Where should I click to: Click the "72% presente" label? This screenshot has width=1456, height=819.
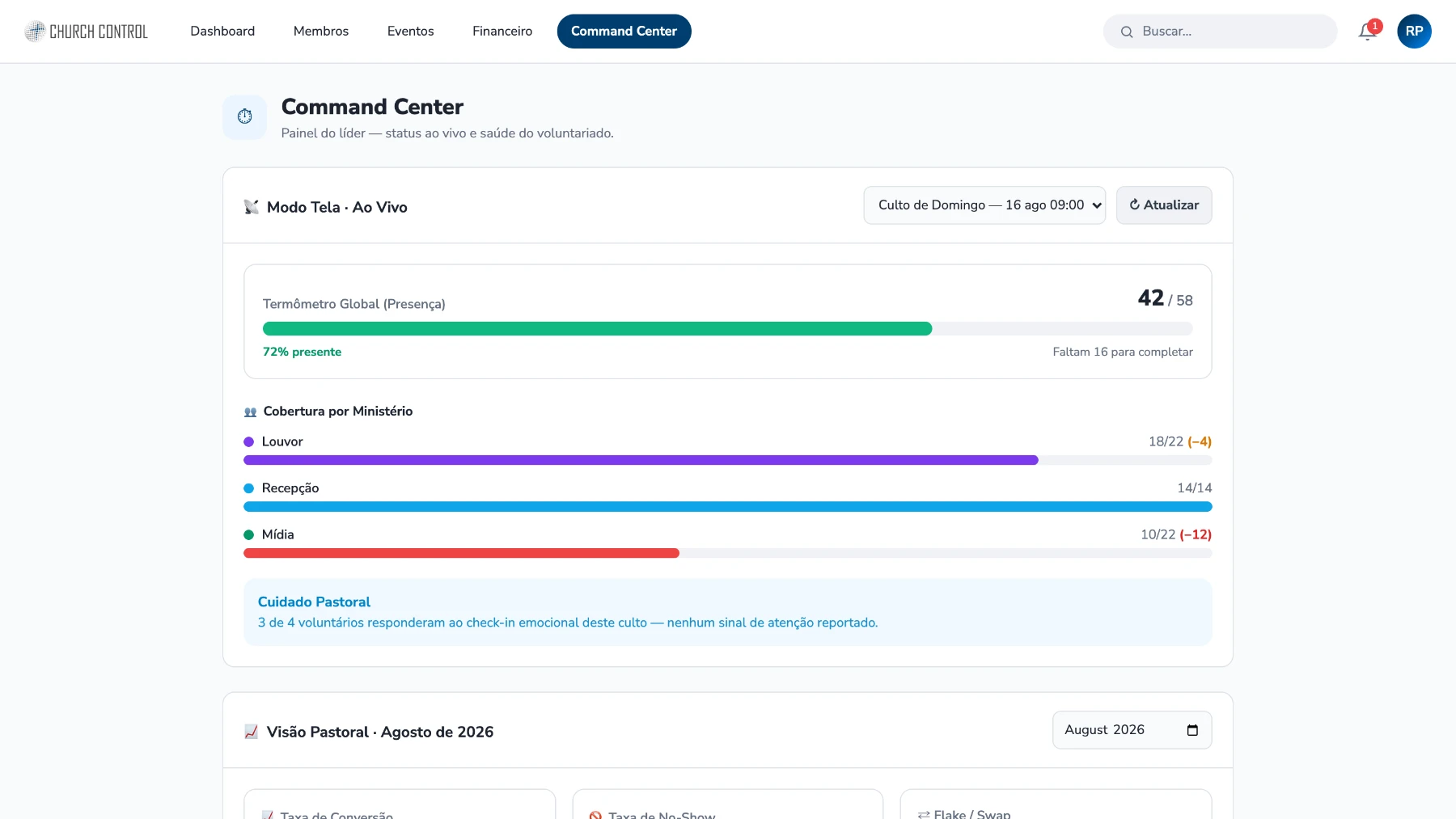pyautogui.click(x=302, y=352)
